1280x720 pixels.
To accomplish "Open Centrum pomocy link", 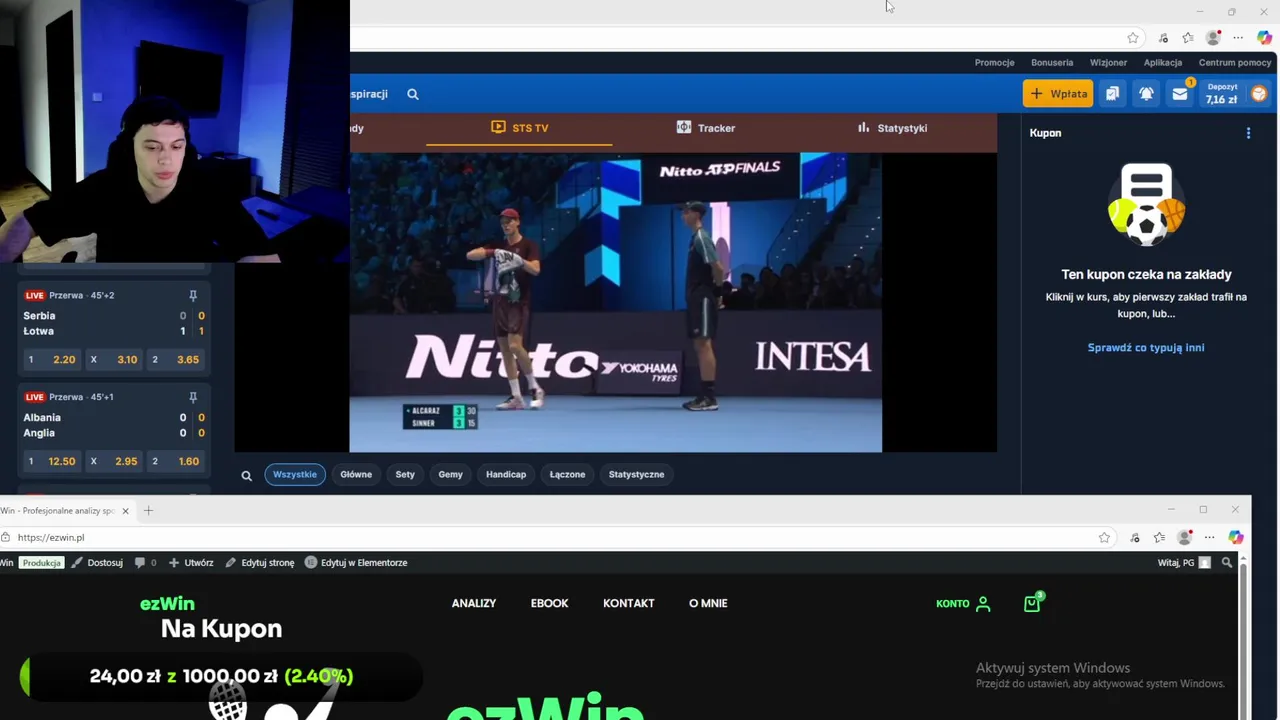I will (1235, 62).
